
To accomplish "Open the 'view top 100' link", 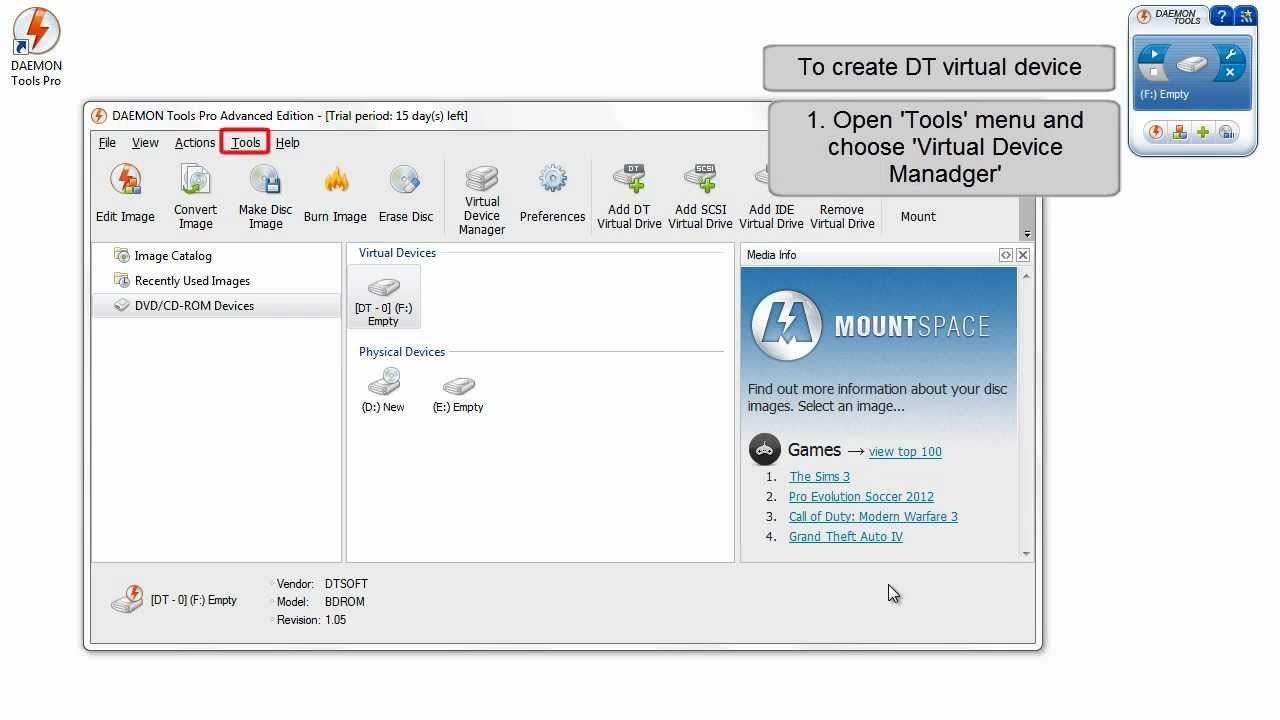I will (x=905, y=452).
